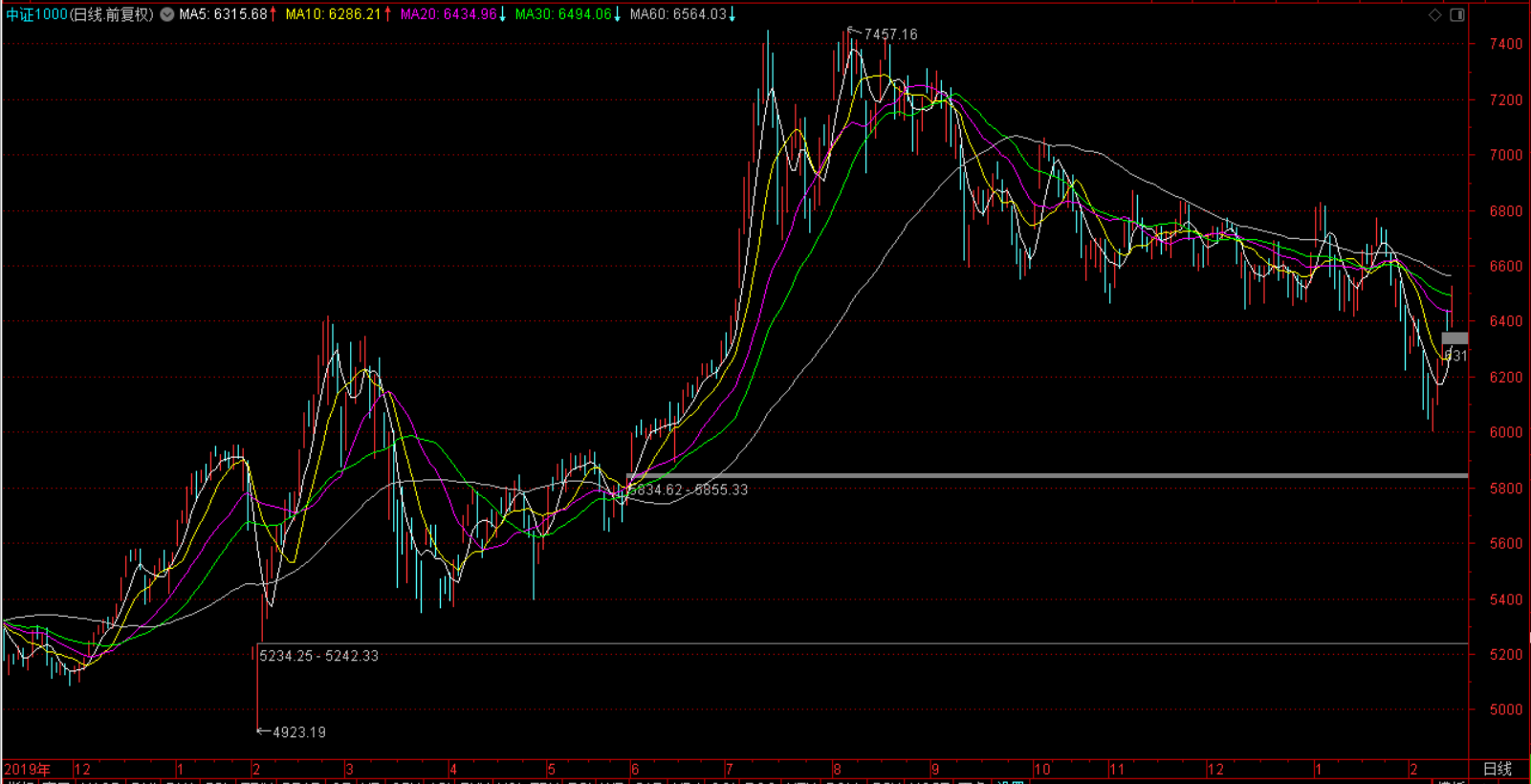
Task: Click the gray current price marker on axis
Action: (1454, 338)
